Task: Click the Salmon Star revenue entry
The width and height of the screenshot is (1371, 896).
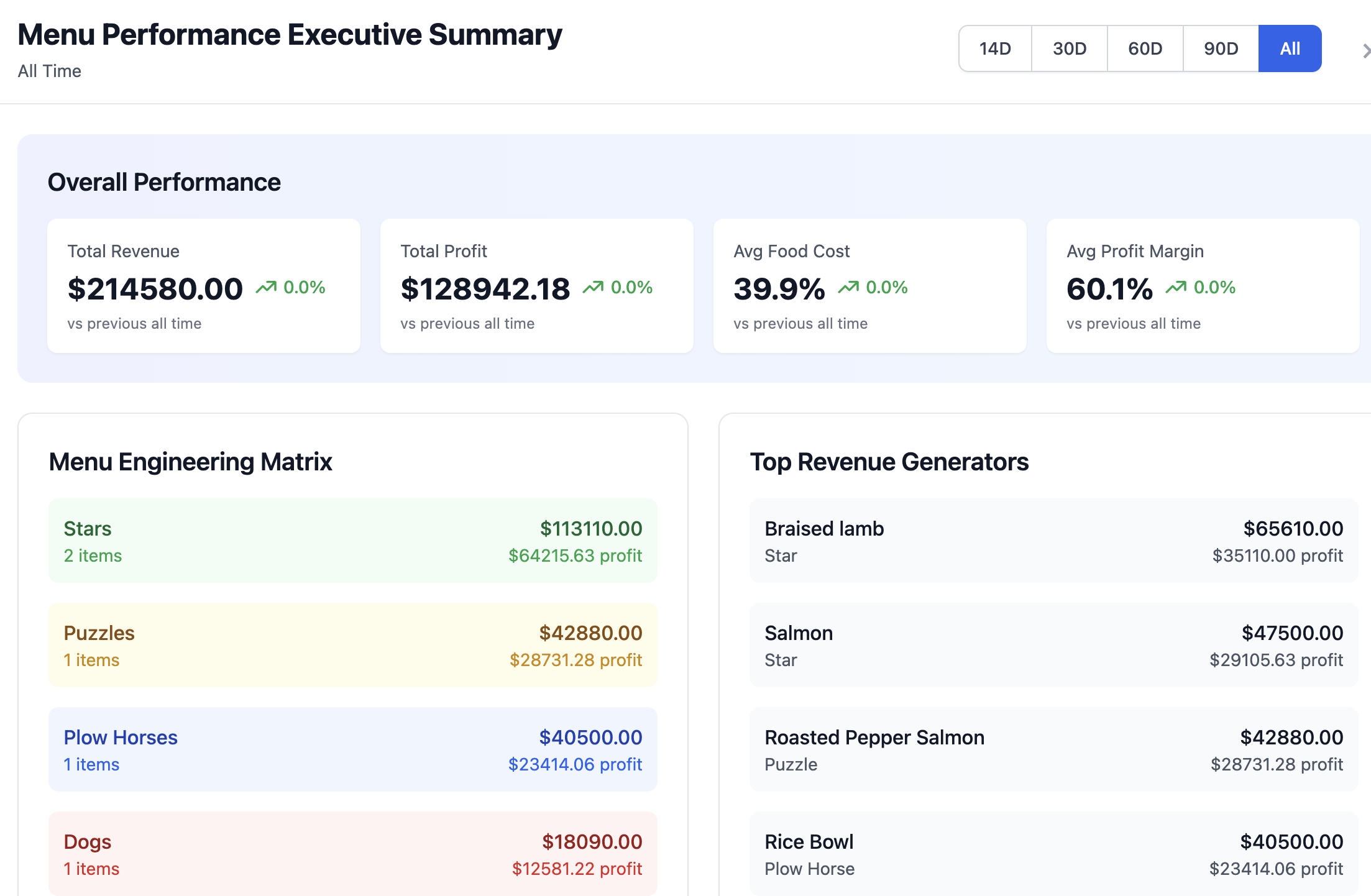Action: [x=1053, y=645]
